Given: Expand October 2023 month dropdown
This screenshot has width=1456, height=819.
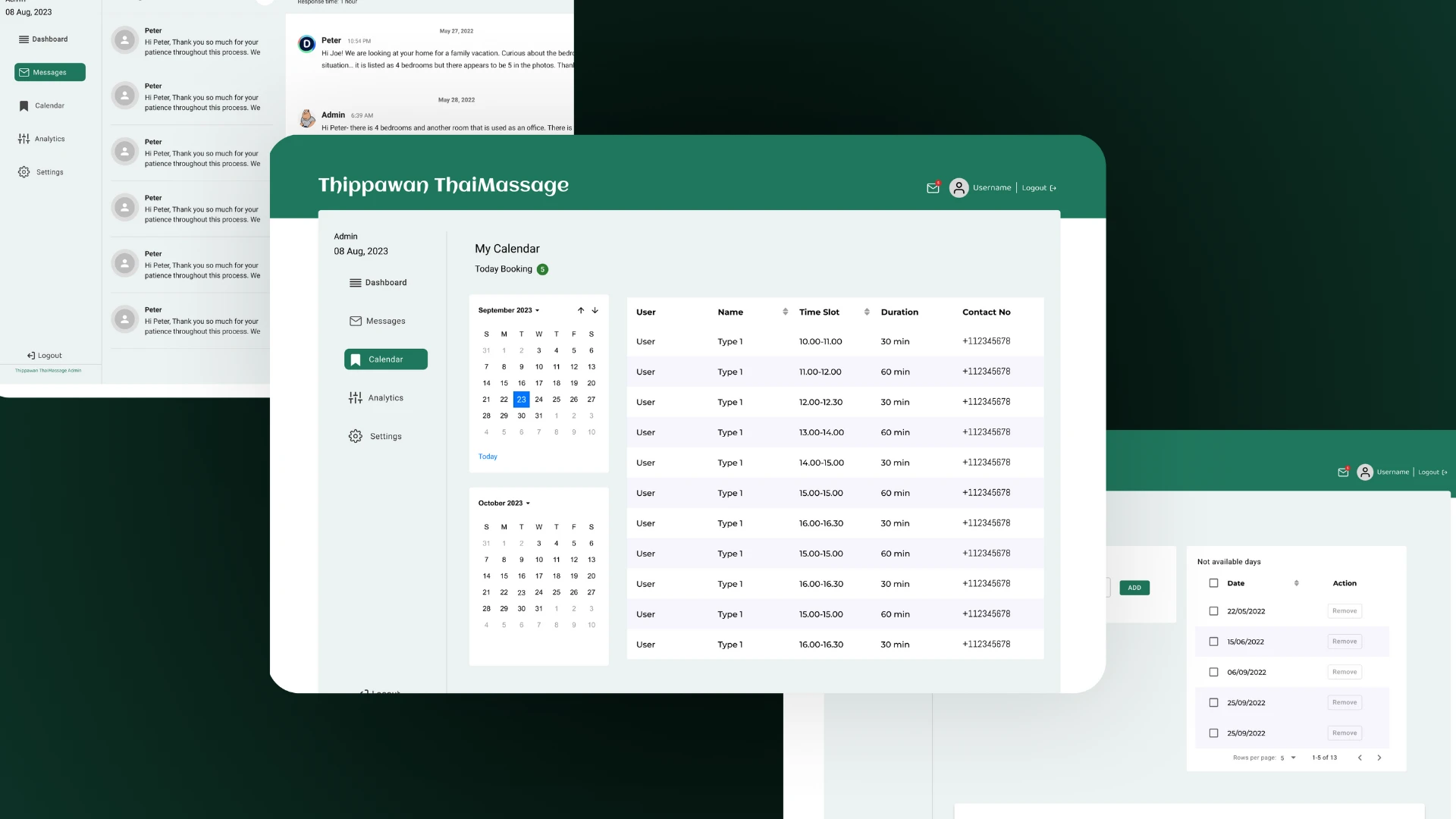Looking at the screenshot, I should click(x=504, y=503).
